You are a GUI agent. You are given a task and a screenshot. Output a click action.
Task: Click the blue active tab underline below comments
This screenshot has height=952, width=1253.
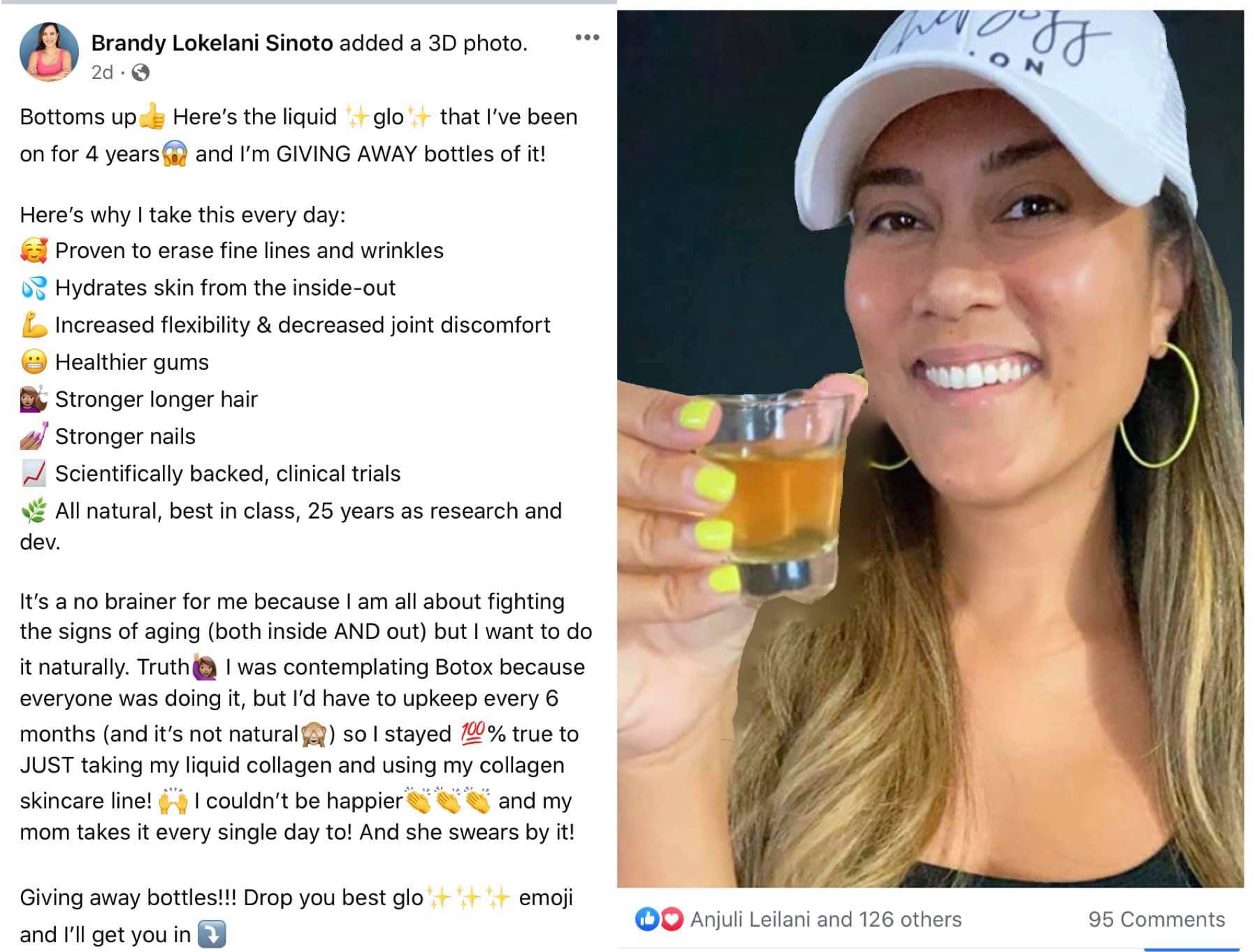1192,949
